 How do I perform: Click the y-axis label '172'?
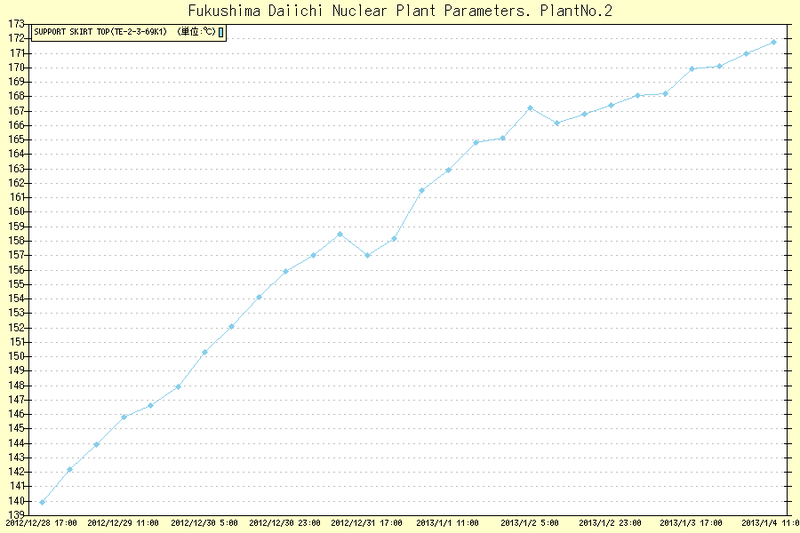coord(16,38)
